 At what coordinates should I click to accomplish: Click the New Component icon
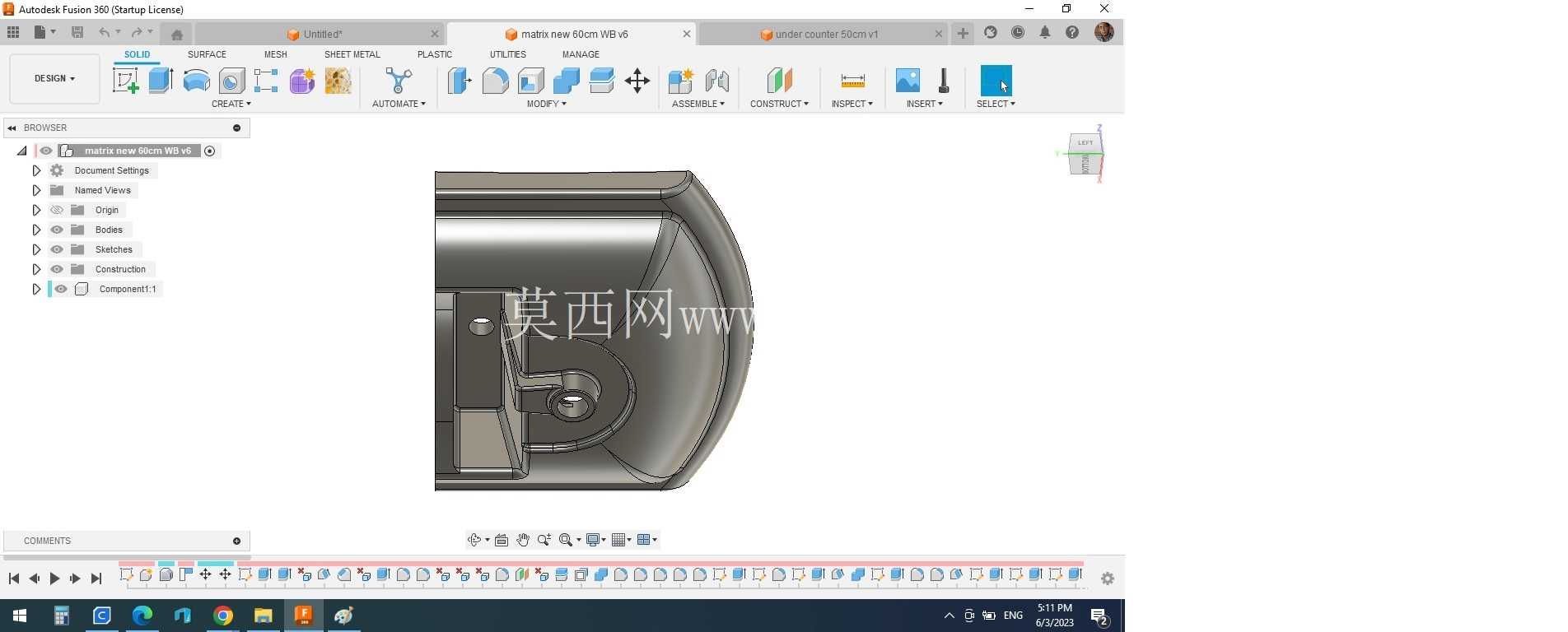[681, 81]
